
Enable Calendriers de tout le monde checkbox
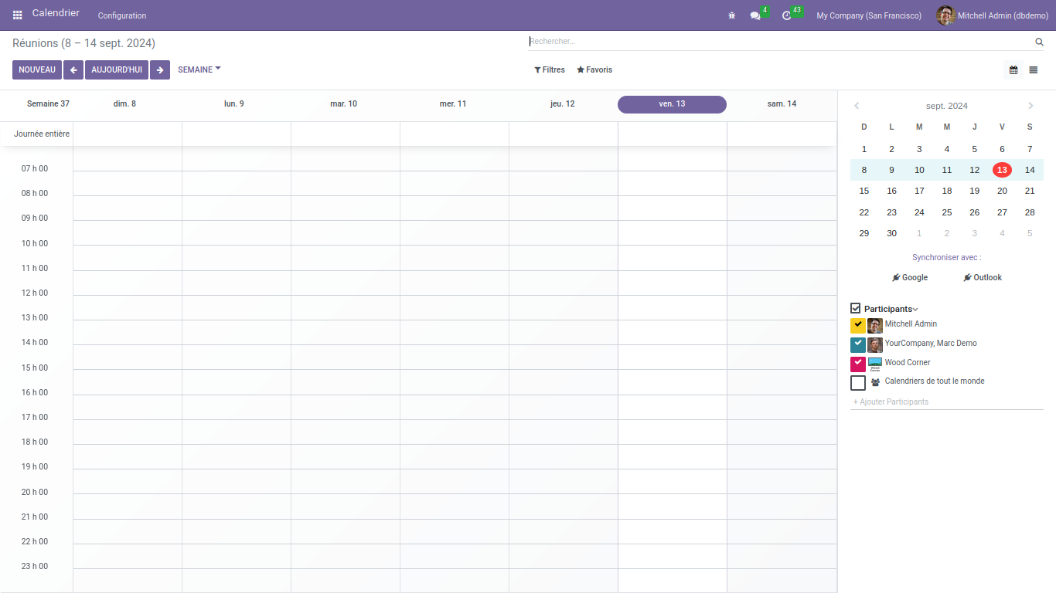(857, 382)
